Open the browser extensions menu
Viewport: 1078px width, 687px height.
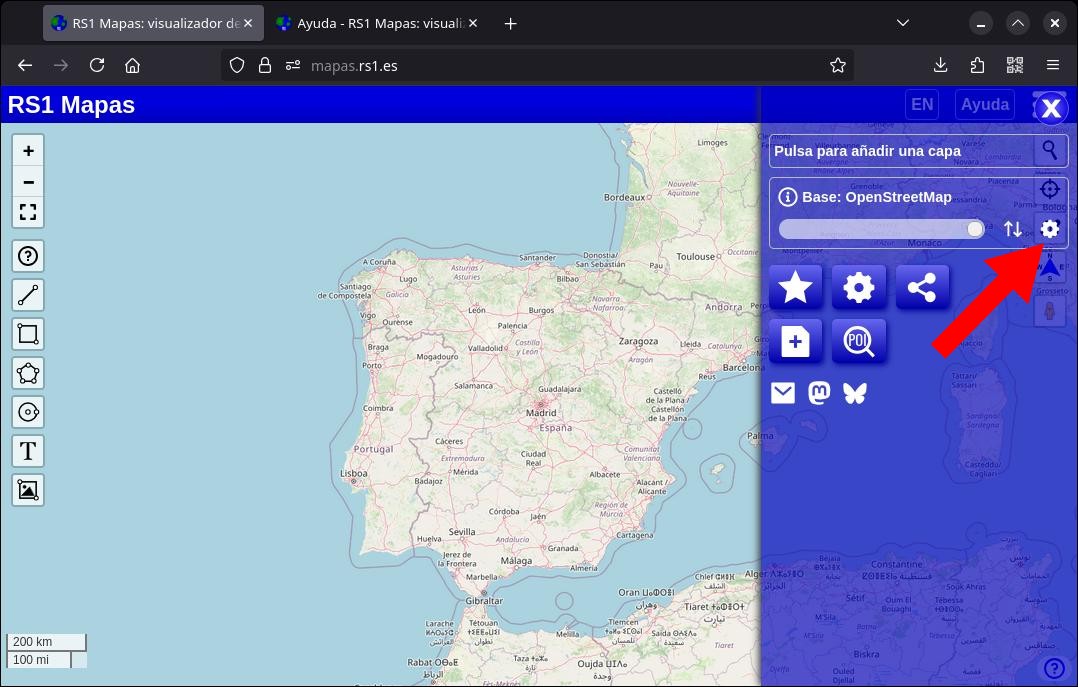(x=977, y=65)
